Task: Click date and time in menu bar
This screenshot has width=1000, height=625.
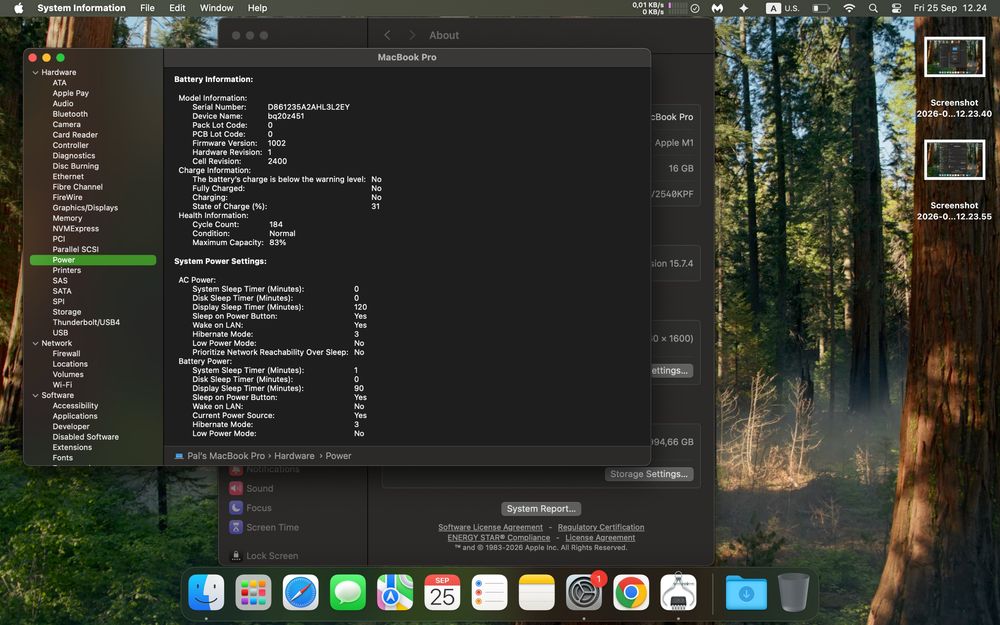Action: (950, 8)
